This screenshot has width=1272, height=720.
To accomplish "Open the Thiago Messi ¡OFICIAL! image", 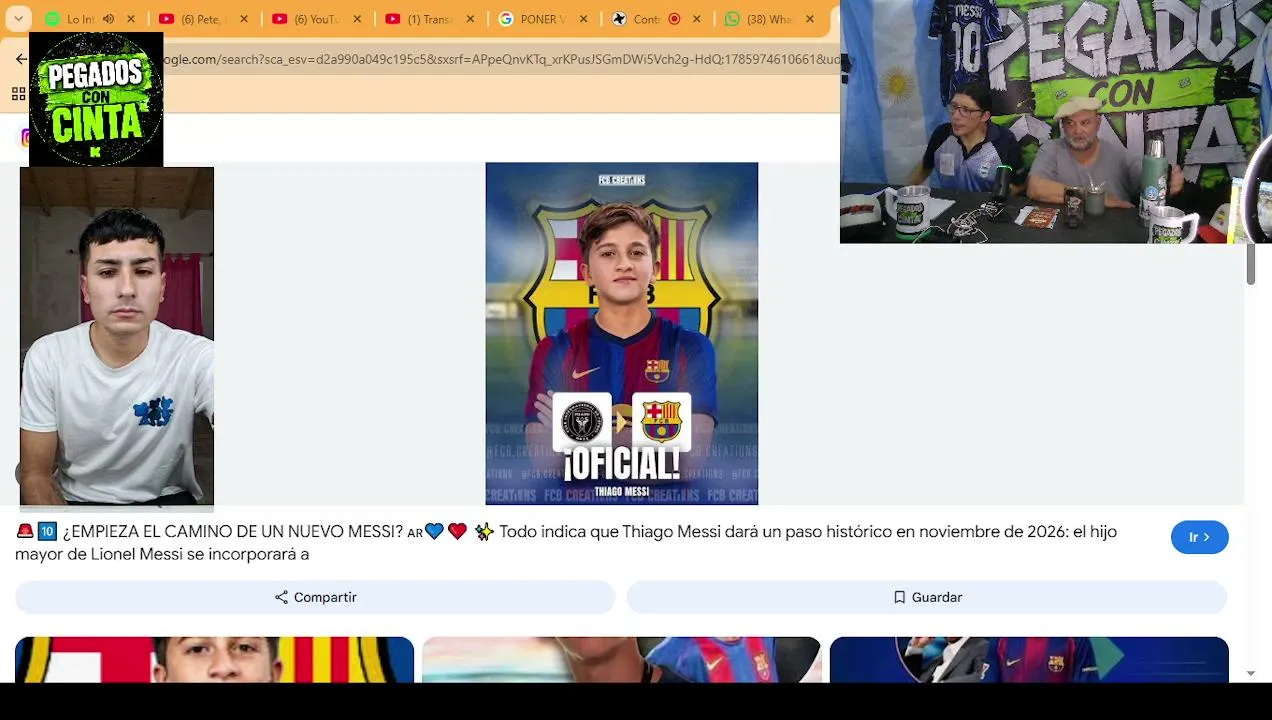I will coord(622,334).
